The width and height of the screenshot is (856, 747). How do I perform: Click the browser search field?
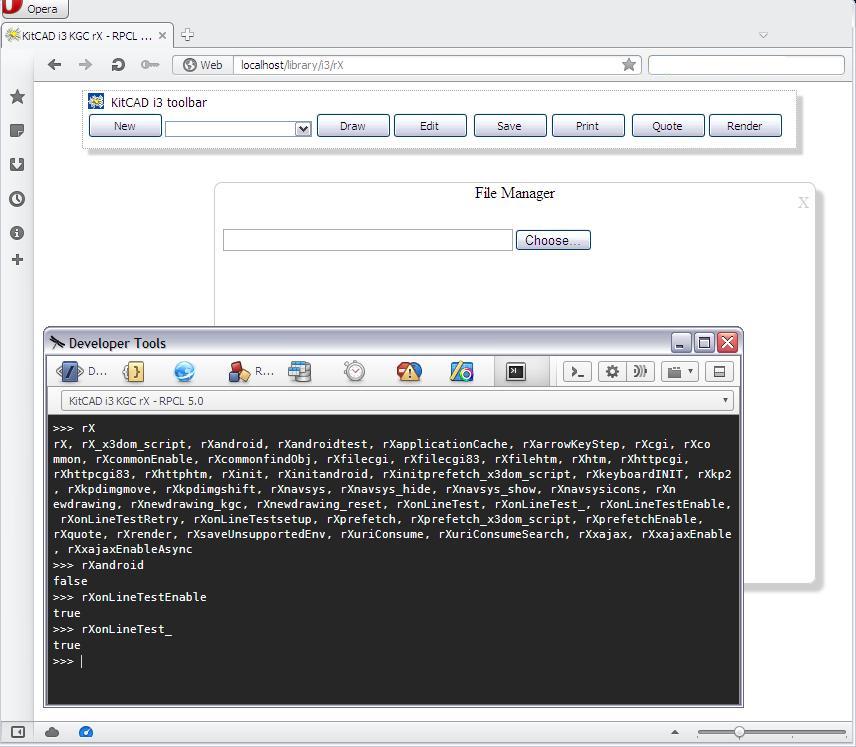(x=746, y=65)
